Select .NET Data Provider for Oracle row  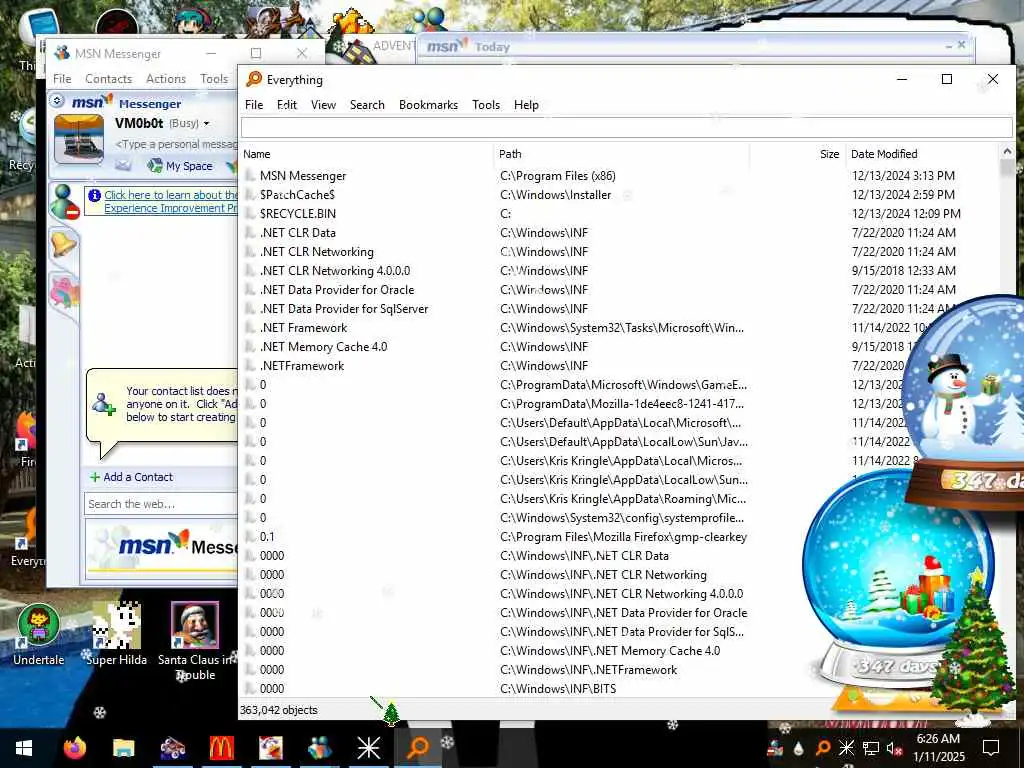(x=618, y=289)
